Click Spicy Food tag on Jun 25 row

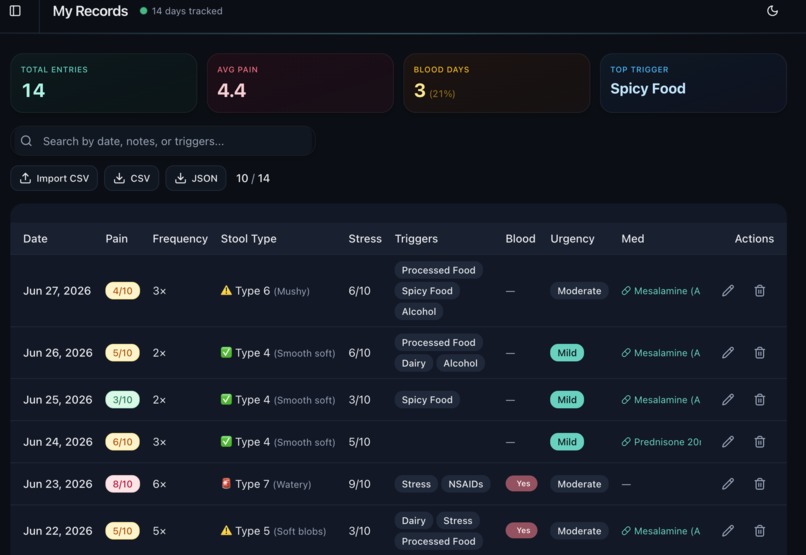coord(427,400)
